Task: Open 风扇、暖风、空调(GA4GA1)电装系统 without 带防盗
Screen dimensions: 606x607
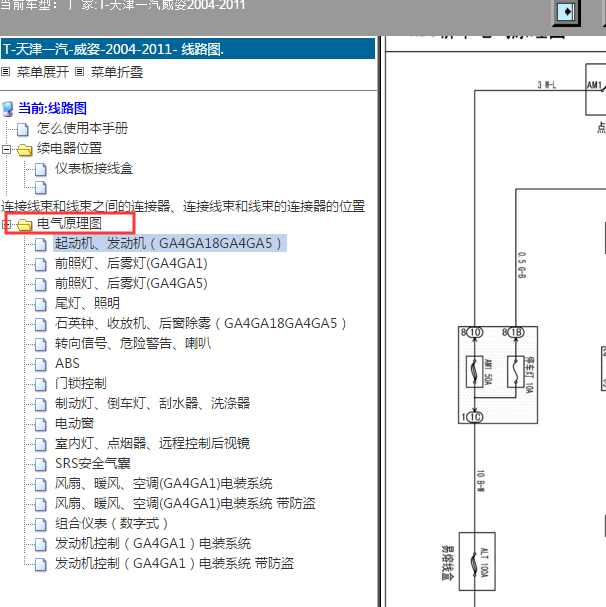Action: click(x=163, y=484)
